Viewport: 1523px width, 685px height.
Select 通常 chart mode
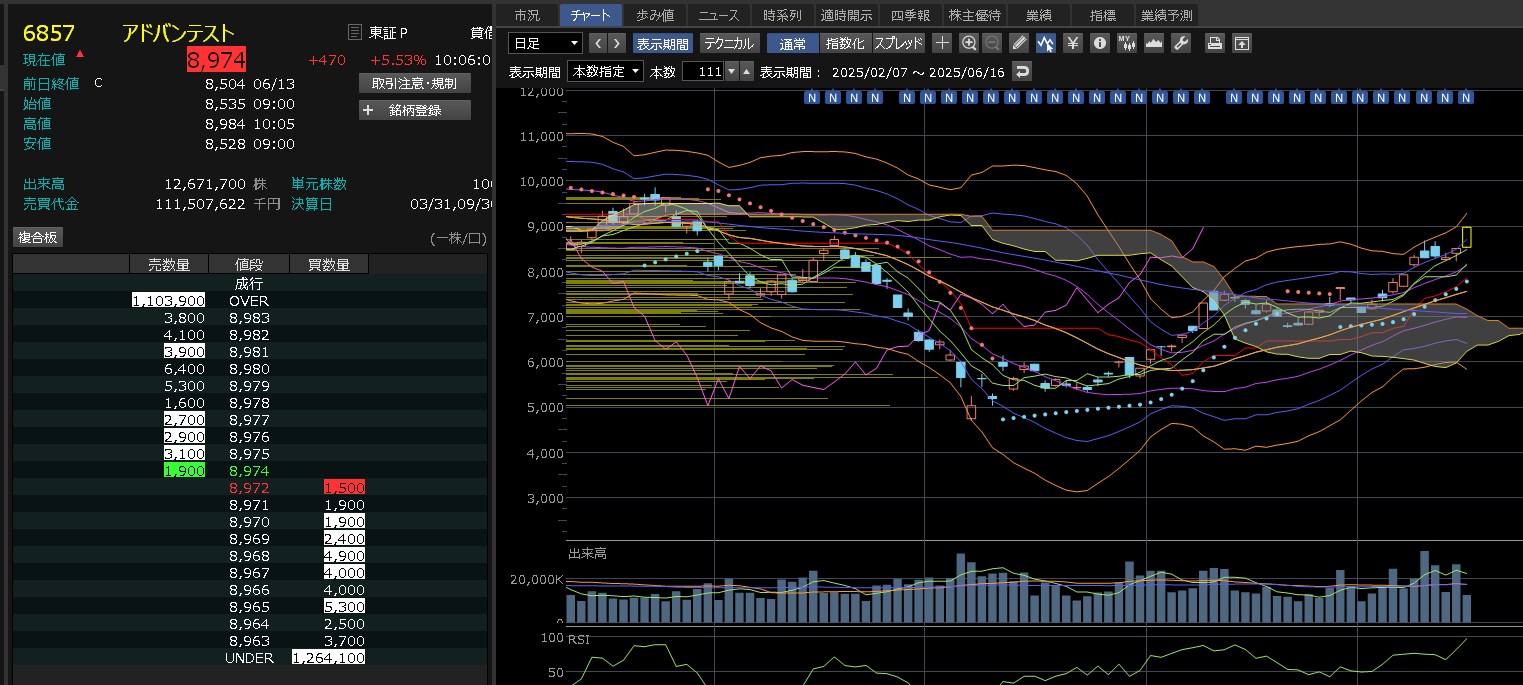point(792,43)
